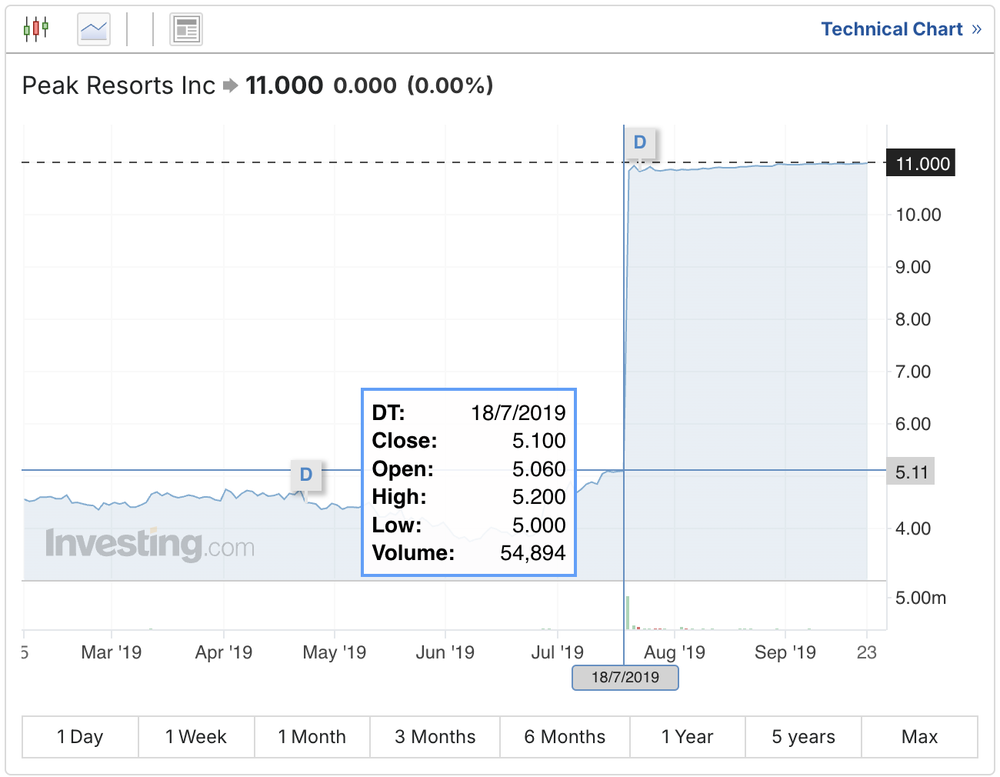Select the area chart type icon
Screen dimensions: 1000x777
coord(94,29)
